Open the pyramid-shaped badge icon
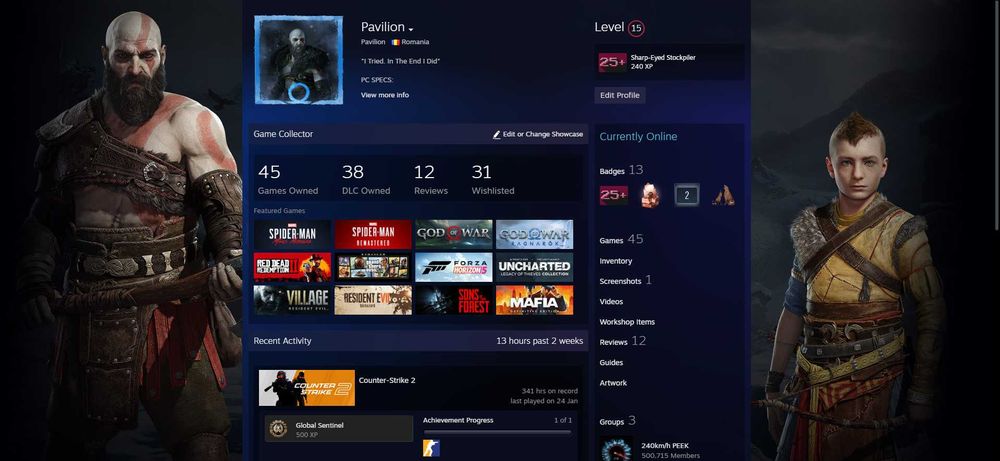The image size is (1000, 461). click(x=723, y=195)
